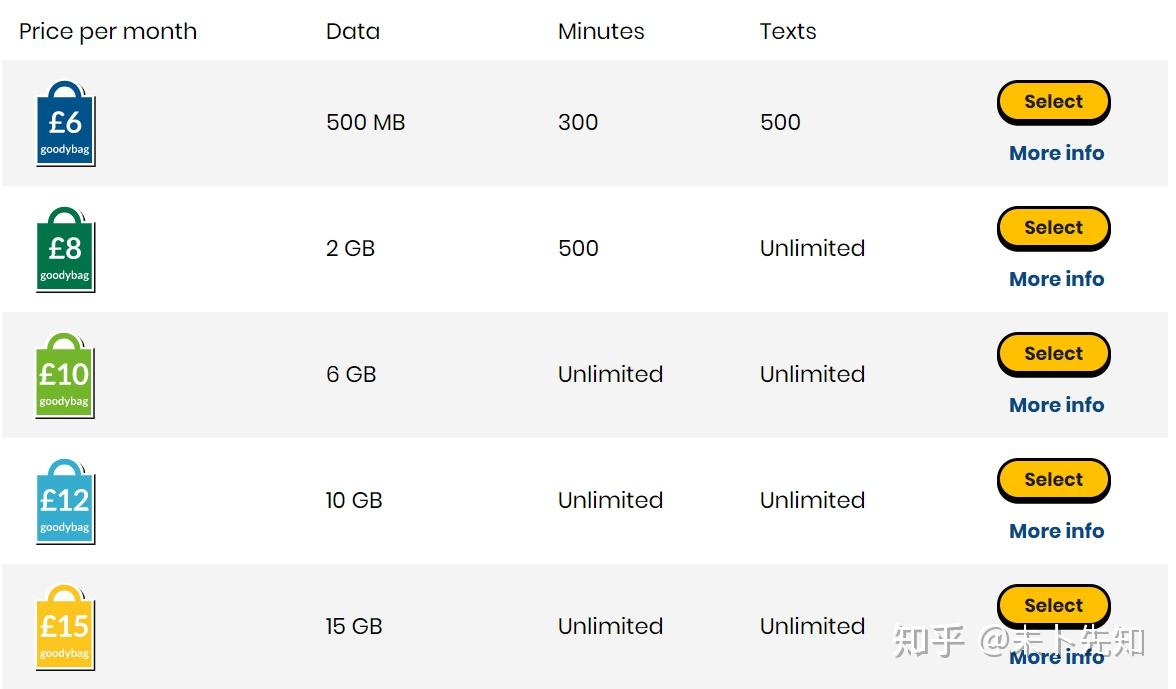Open More info for 10 GB plan
The height and width of the screenshot is (689, 1176).
(1056, 531)
